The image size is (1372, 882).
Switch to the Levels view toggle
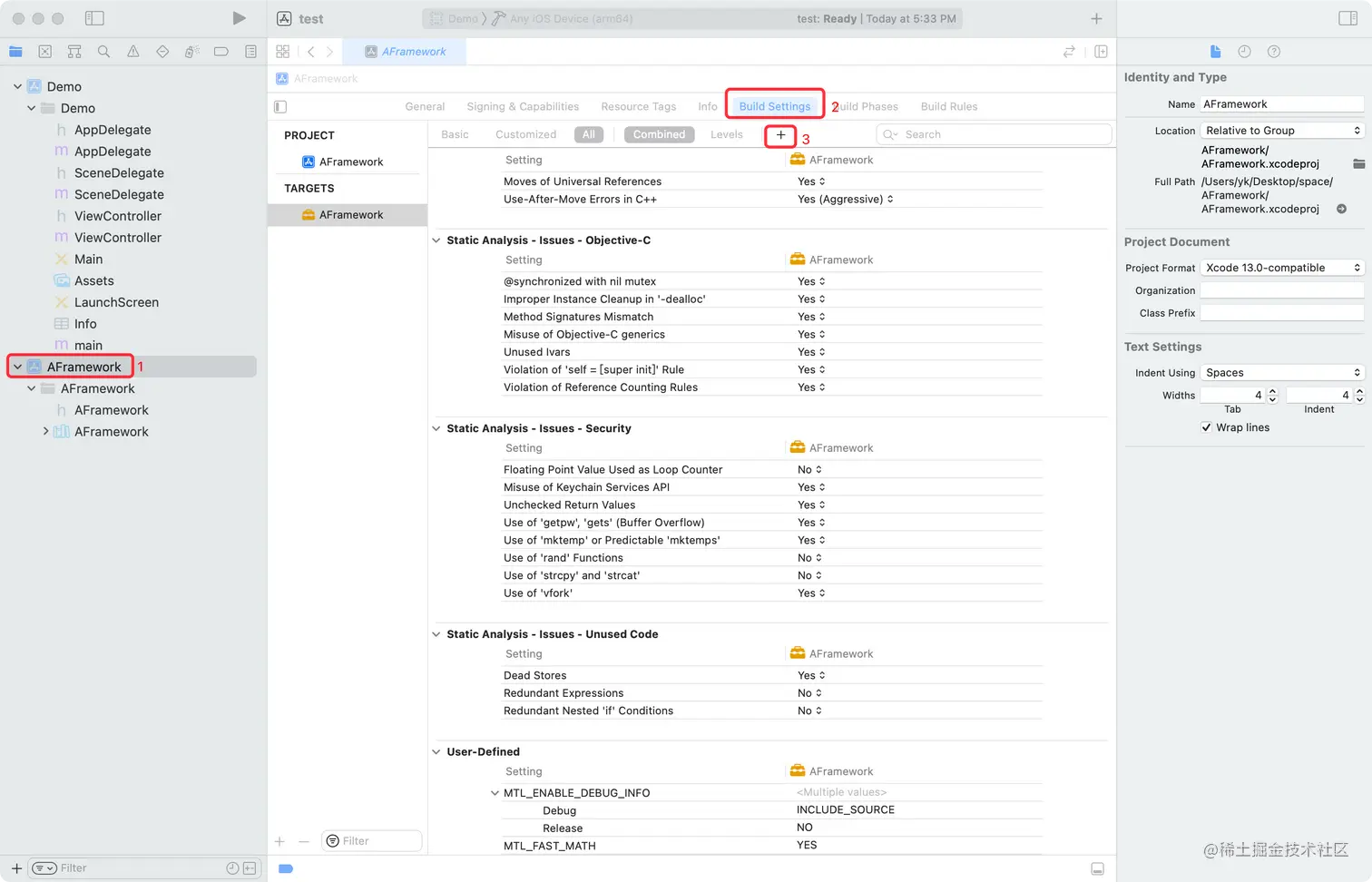tap(726, 134)
